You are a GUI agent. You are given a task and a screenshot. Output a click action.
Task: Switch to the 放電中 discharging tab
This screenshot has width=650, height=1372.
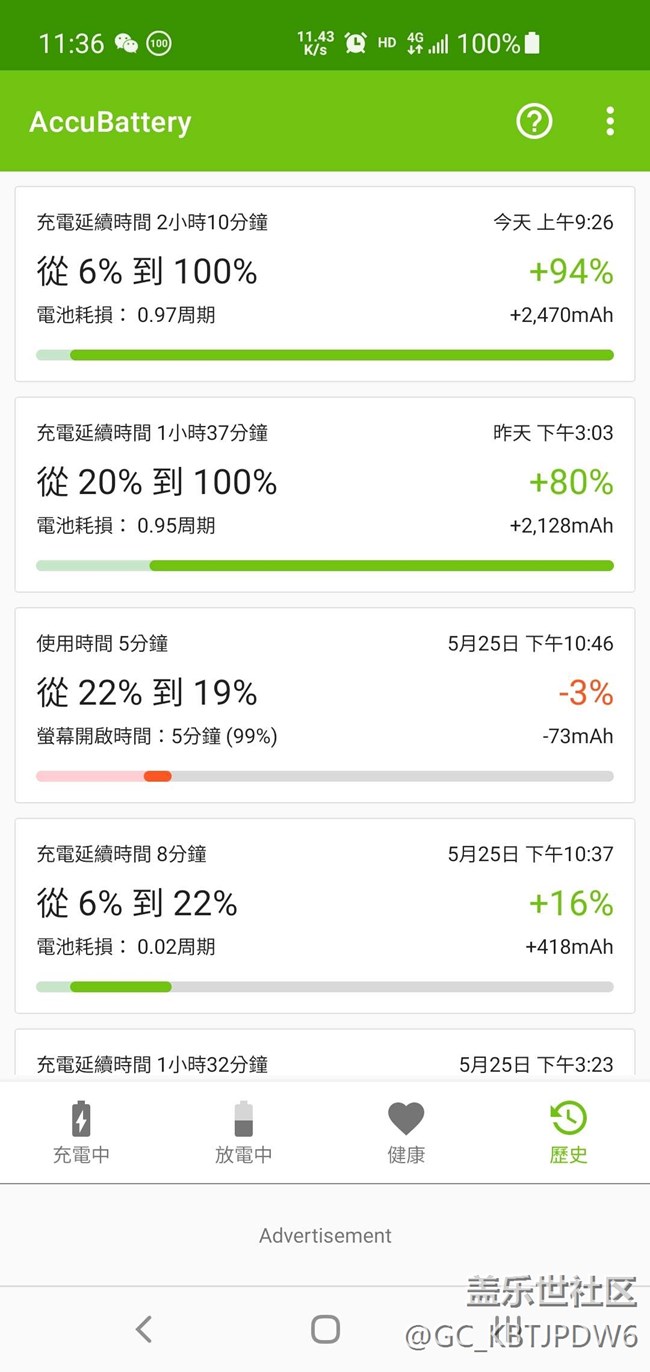pos(243,1132)
